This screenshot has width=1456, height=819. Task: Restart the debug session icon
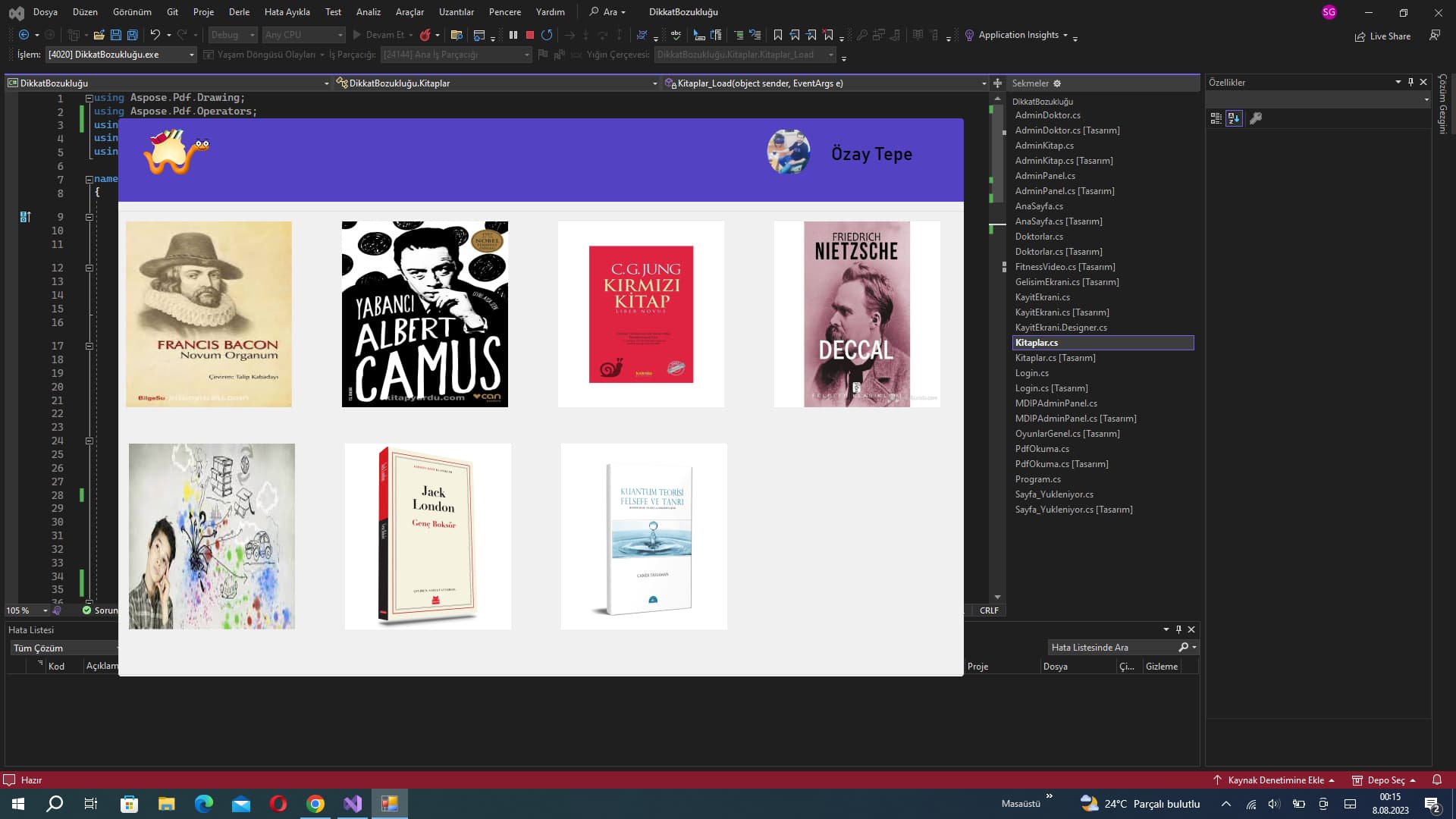[x=547, y=35]
